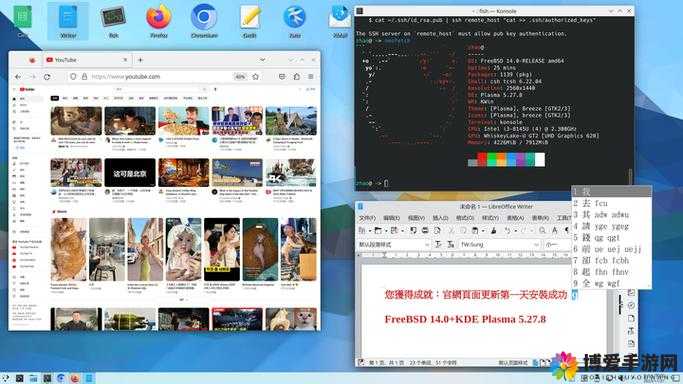Image resolution: width=683 pixels, height=384 pixels.
Task: Choose IME candidate 5 錢 qg qgt
Action: [612, 238]
